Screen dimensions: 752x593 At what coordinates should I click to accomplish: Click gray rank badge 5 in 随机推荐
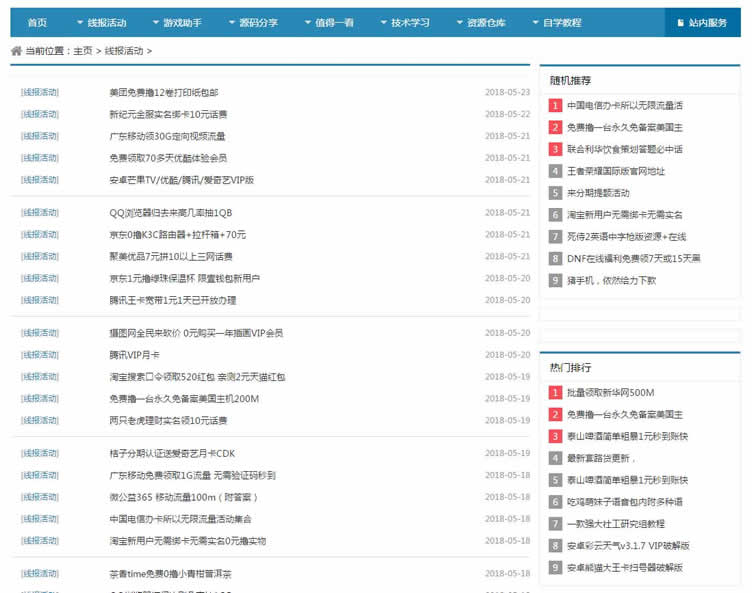[x=555, y=193]
